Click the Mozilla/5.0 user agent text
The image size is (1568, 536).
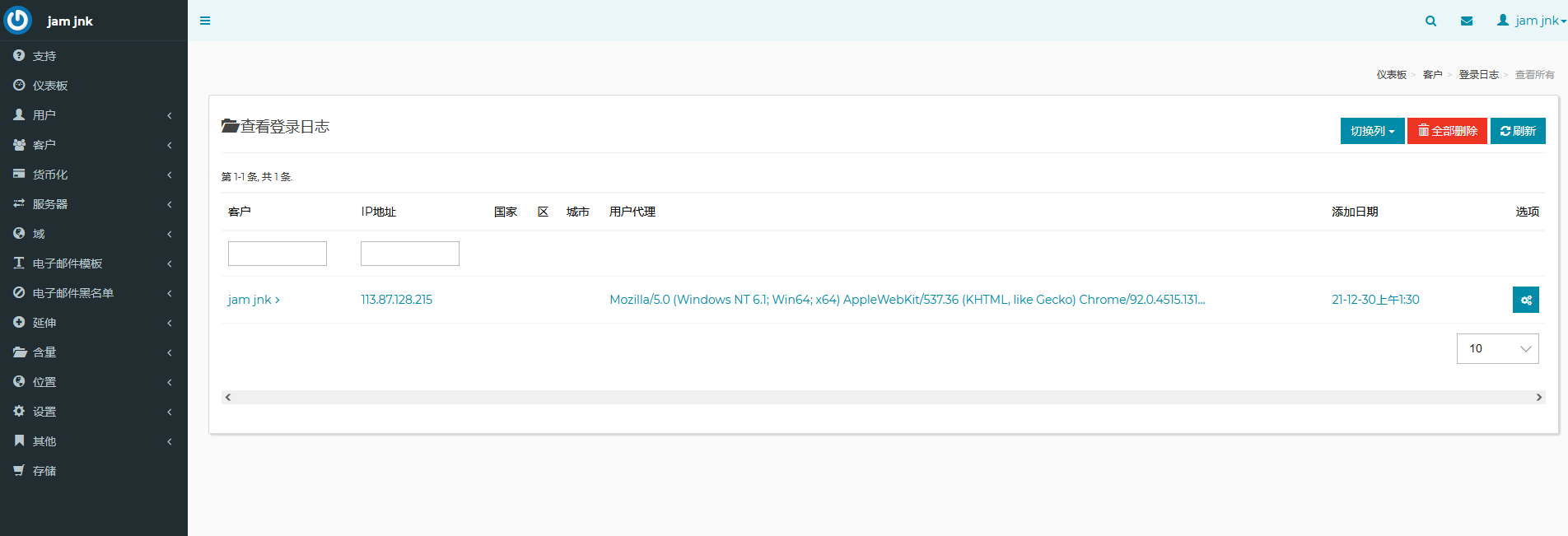908,300
